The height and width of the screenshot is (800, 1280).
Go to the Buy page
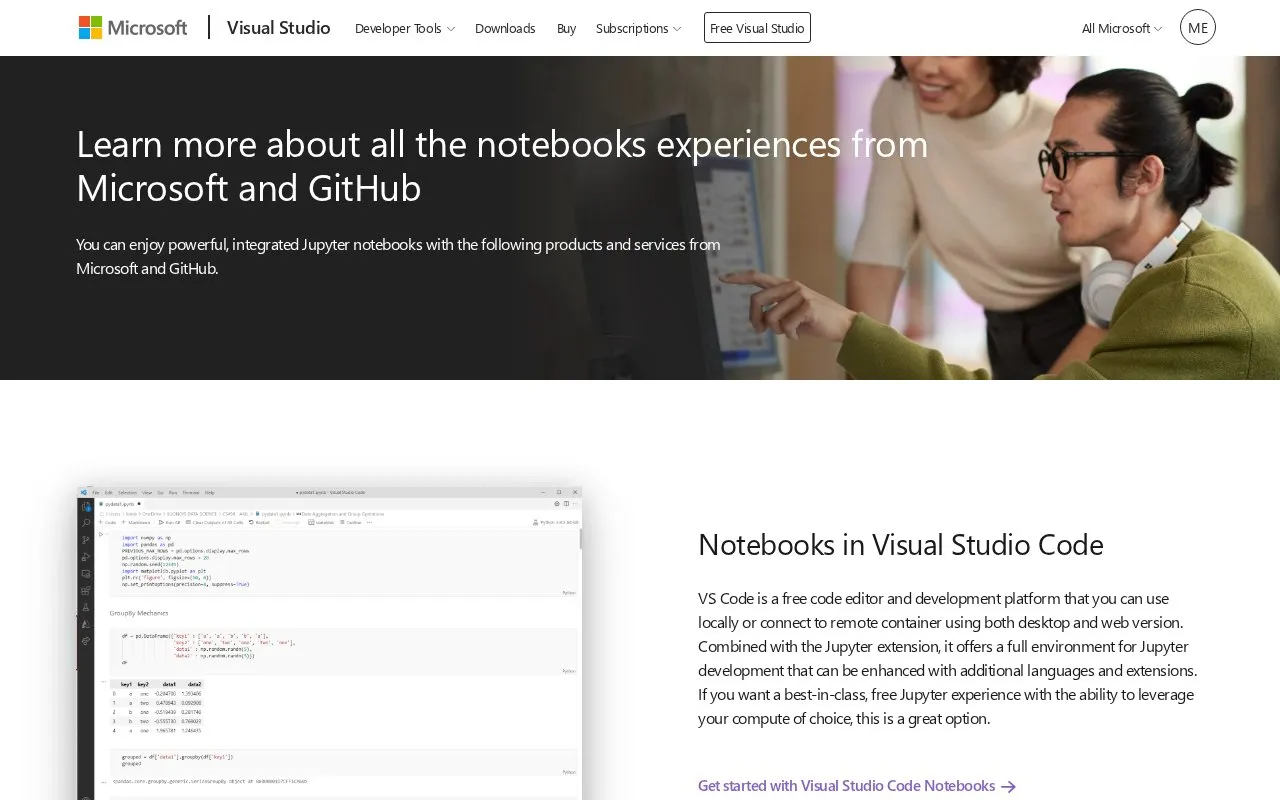click(x=566, y=28)
